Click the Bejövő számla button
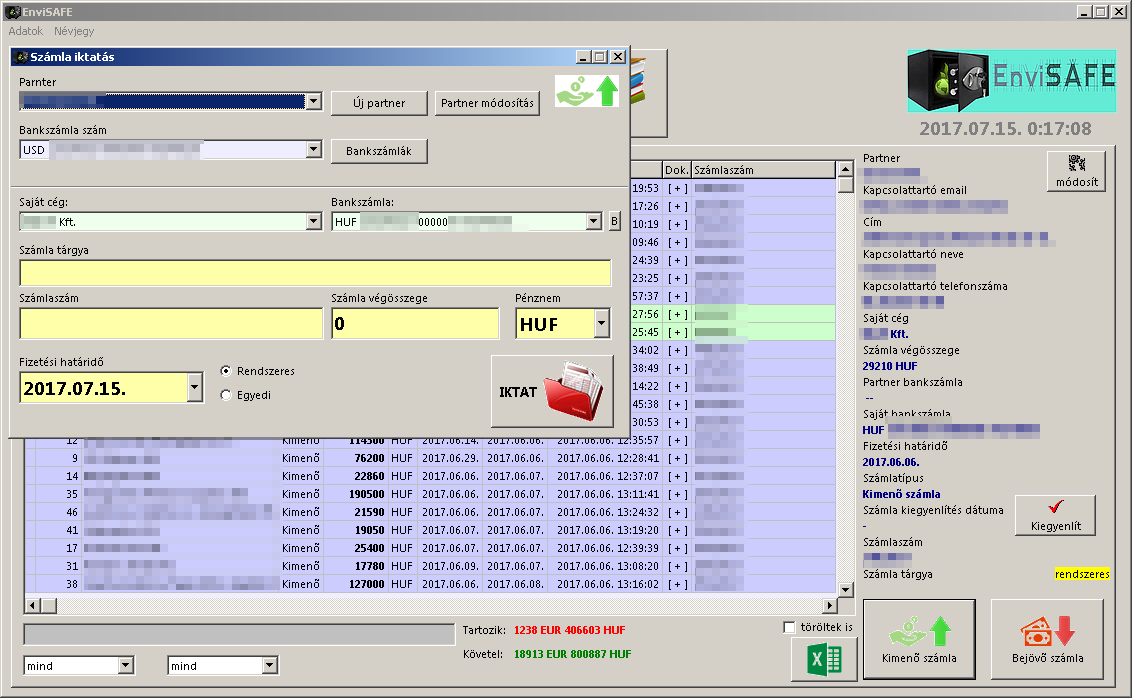This screenshot has width=1132, height=698. (x=1047, y=640)
